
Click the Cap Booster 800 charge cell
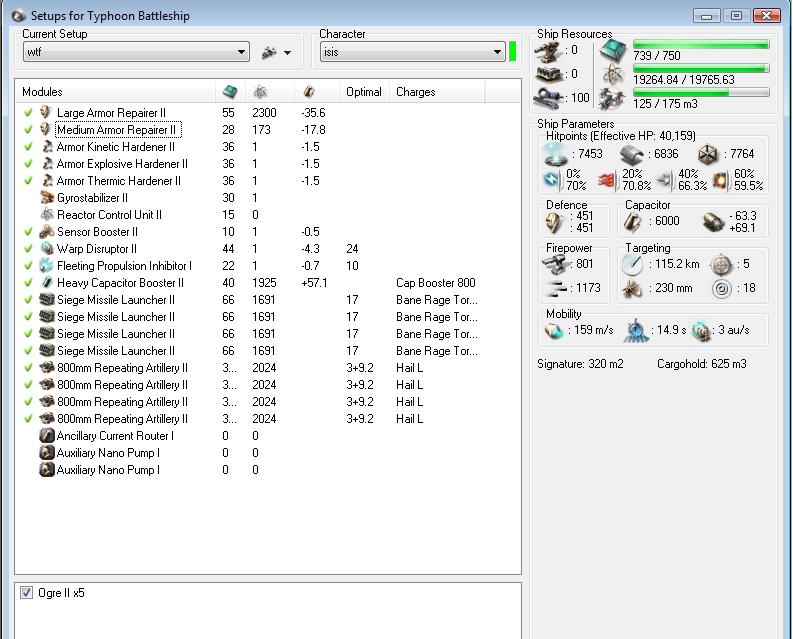coord(435,283)
